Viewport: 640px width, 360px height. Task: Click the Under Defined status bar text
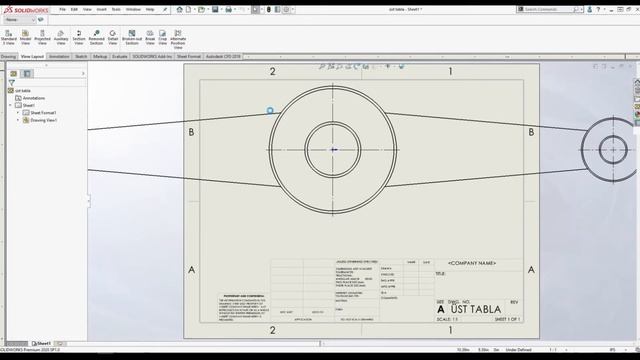coord(518,350)
